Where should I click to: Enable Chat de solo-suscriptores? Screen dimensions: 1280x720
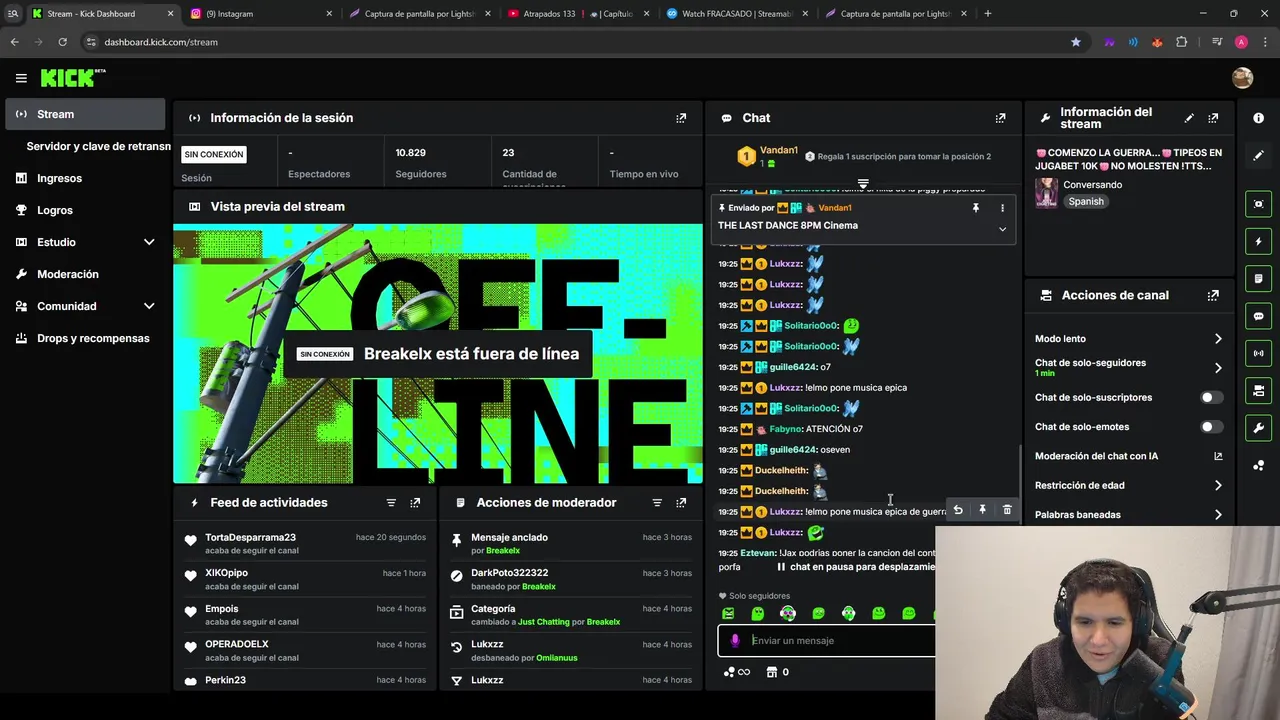click(x=1211, y=398)
